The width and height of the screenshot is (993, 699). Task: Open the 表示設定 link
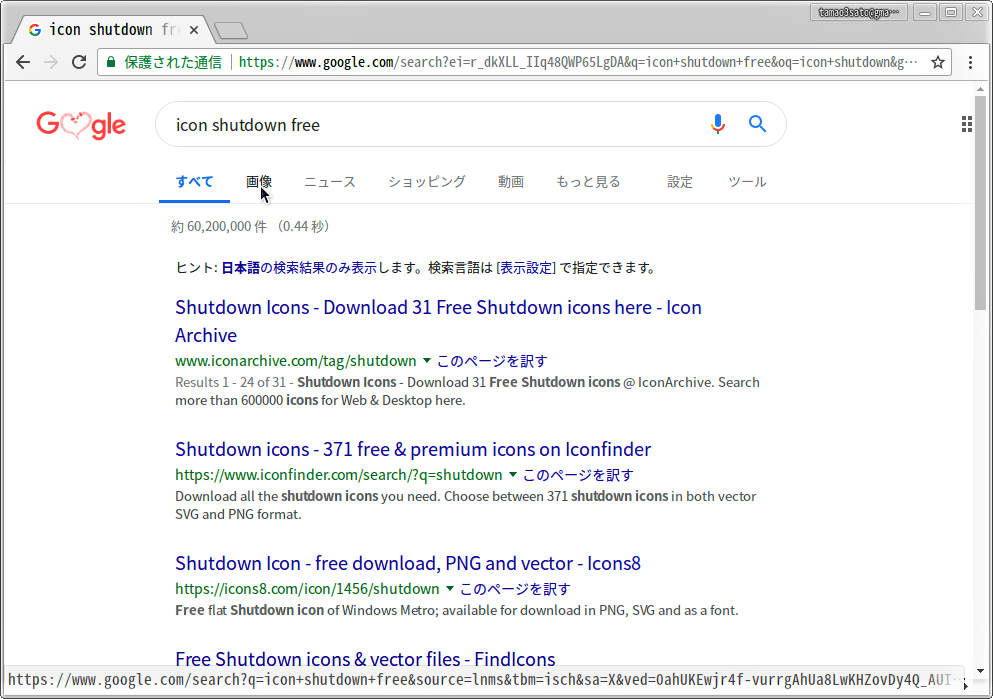526,268
